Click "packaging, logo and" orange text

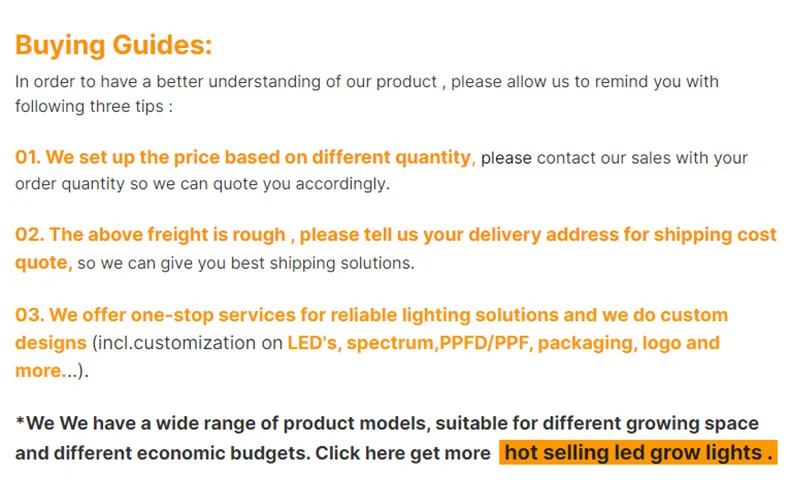coord(648,343)
